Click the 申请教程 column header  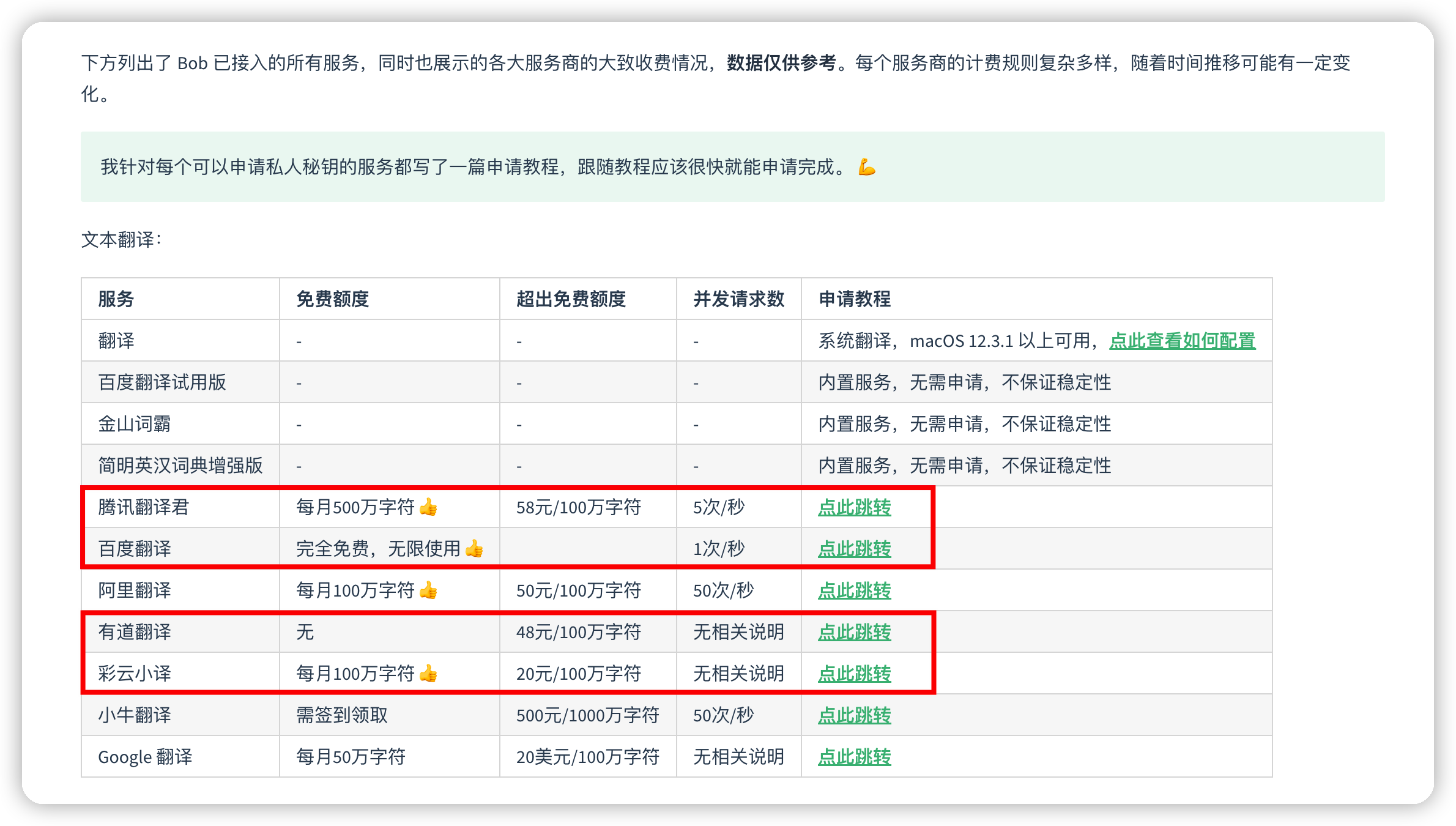coord(854,299)
